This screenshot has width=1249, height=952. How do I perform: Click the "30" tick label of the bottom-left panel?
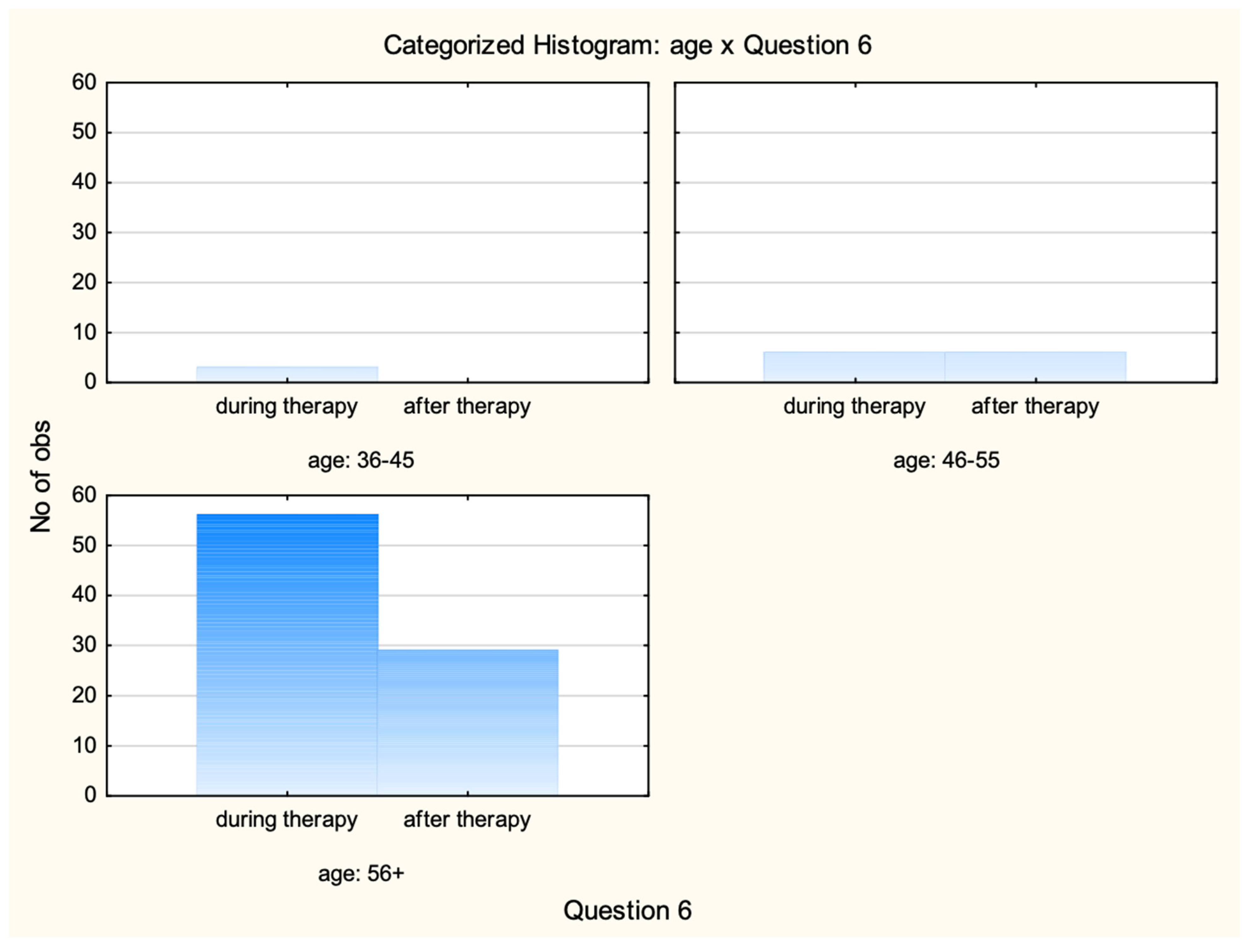[x=84, y=645]
